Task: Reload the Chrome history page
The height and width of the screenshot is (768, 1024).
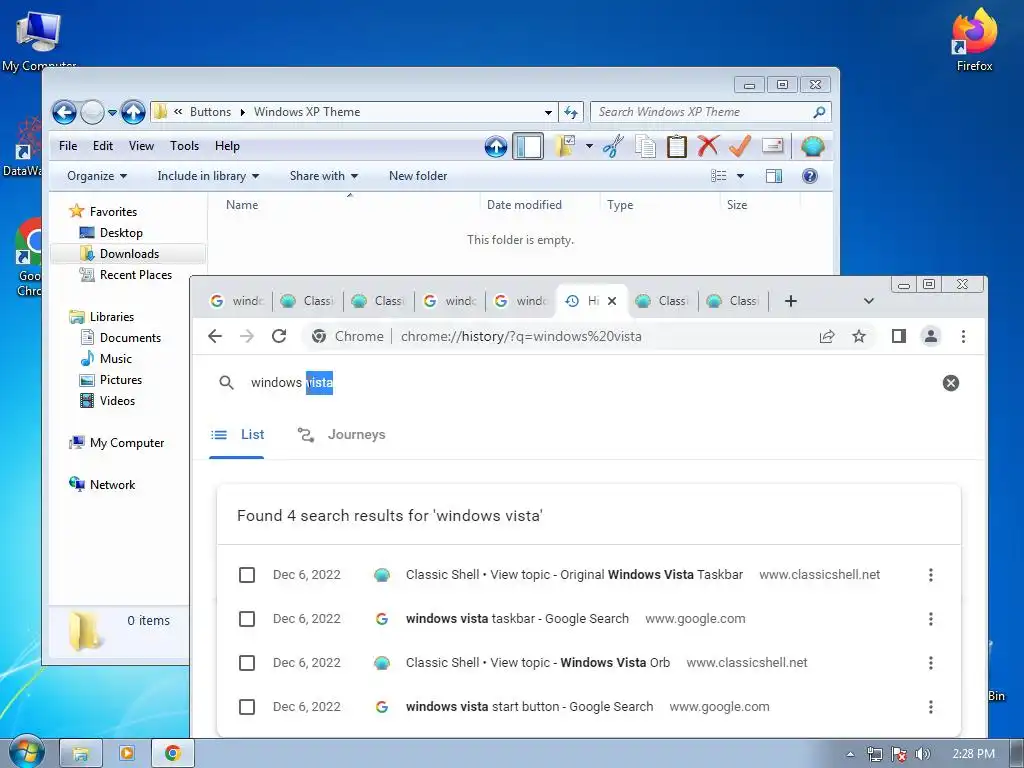Action: click(x=279, y=336)
